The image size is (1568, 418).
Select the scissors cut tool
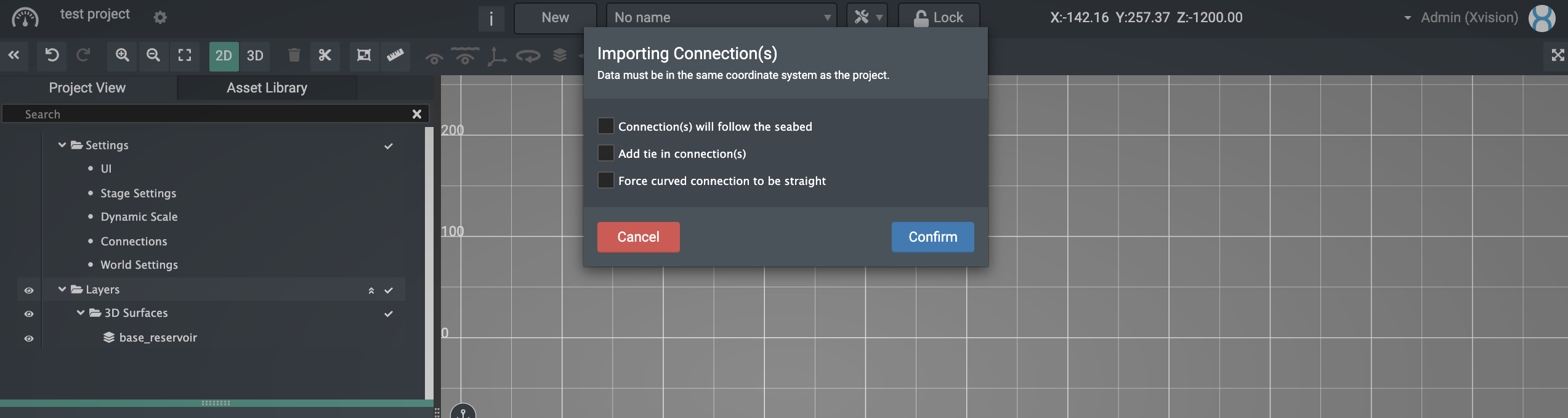click(x=325, y=55)
